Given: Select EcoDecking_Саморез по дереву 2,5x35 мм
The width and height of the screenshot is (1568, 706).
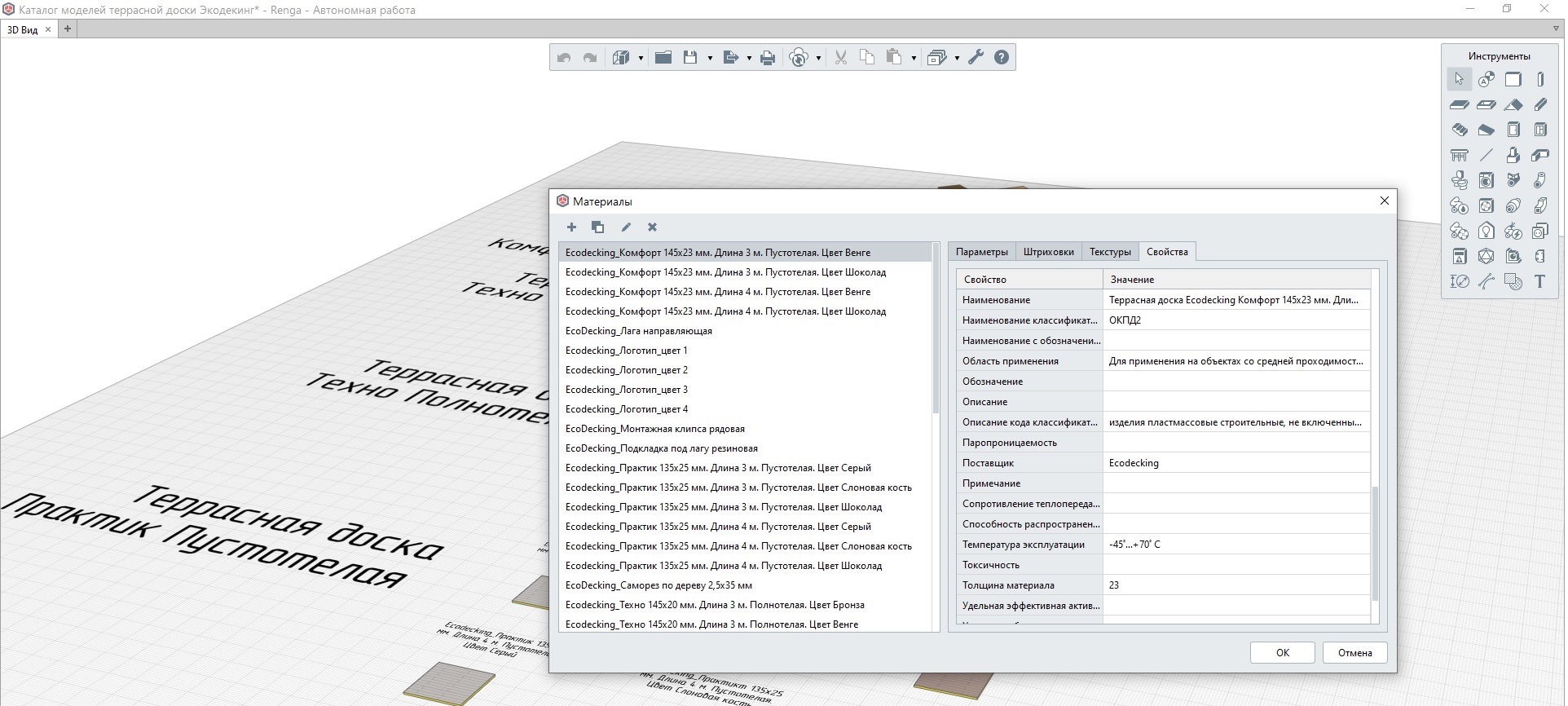Looking at the screenshot, I should click(745, 585).
